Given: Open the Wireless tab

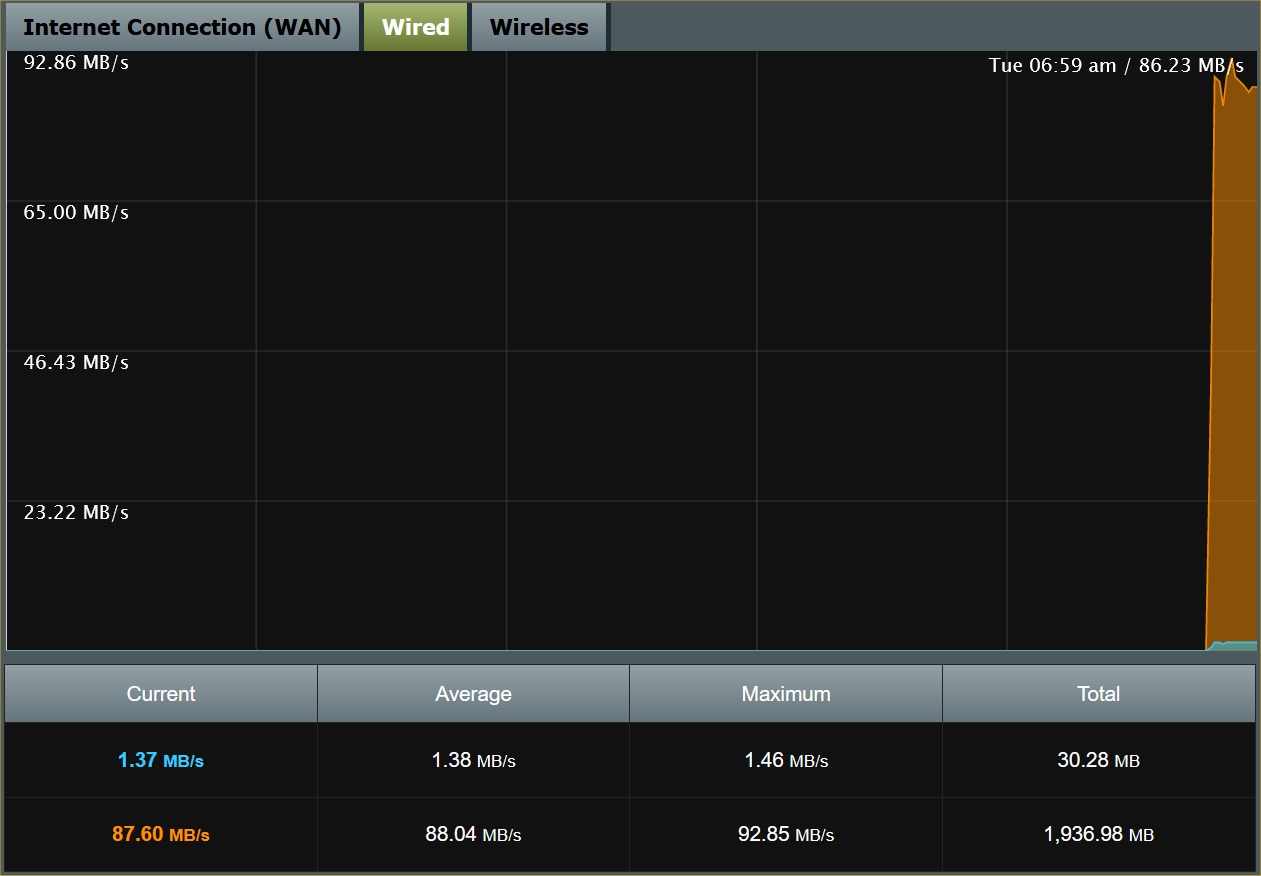Looking at the screenshot, I should [x=539, y=27].
